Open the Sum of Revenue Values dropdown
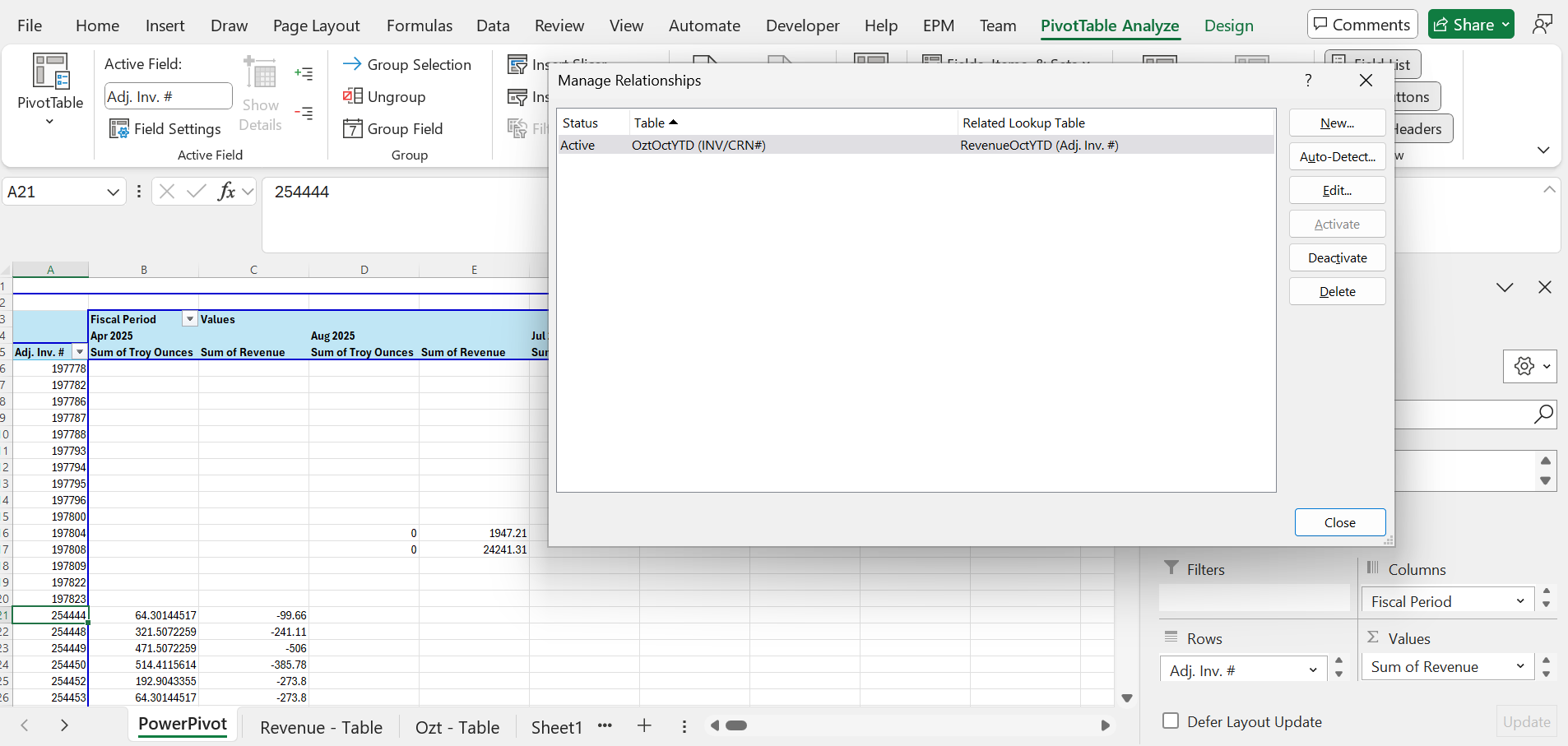The height and width of the screenshot is (746, 1568). coord(1520,667)
